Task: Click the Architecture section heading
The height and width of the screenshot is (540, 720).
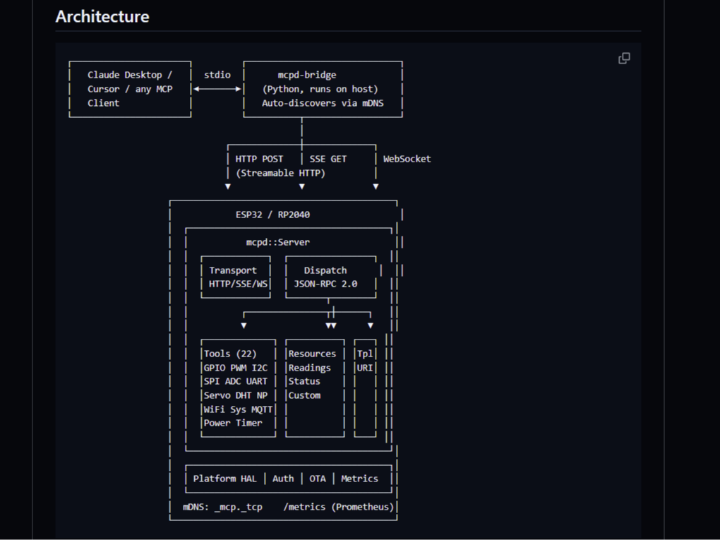Action: [102, 17]
